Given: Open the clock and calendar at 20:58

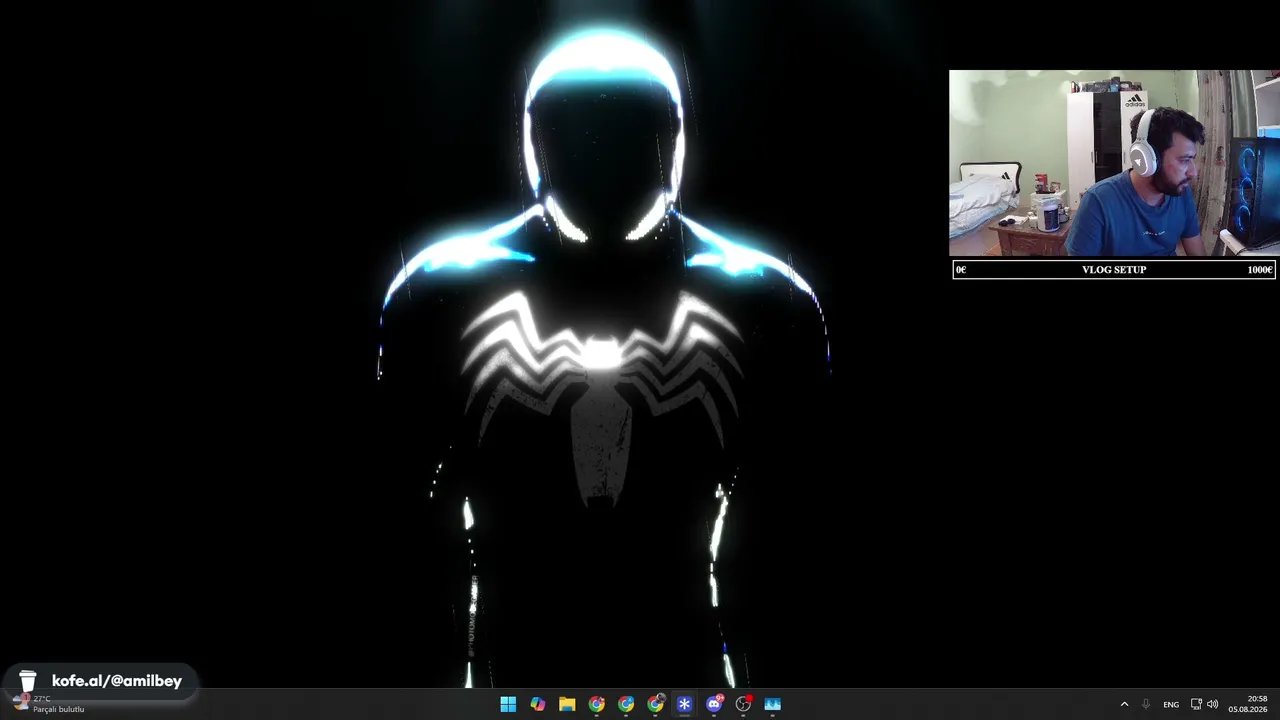Looking at the screenshot, I should (x=1249, y=704).
